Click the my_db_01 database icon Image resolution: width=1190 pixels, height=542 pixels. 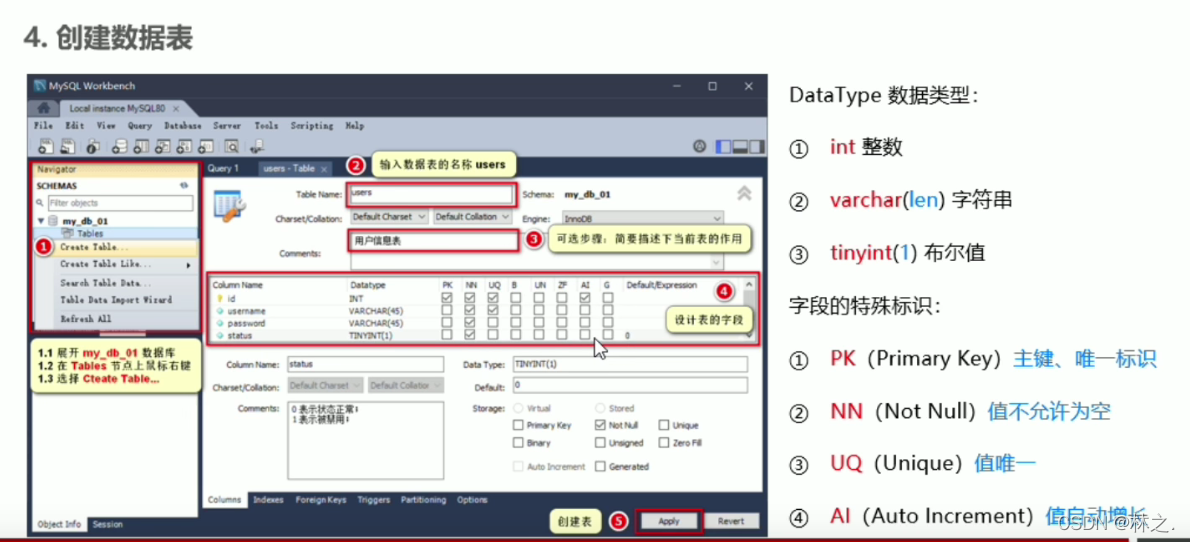coord(52,221)
